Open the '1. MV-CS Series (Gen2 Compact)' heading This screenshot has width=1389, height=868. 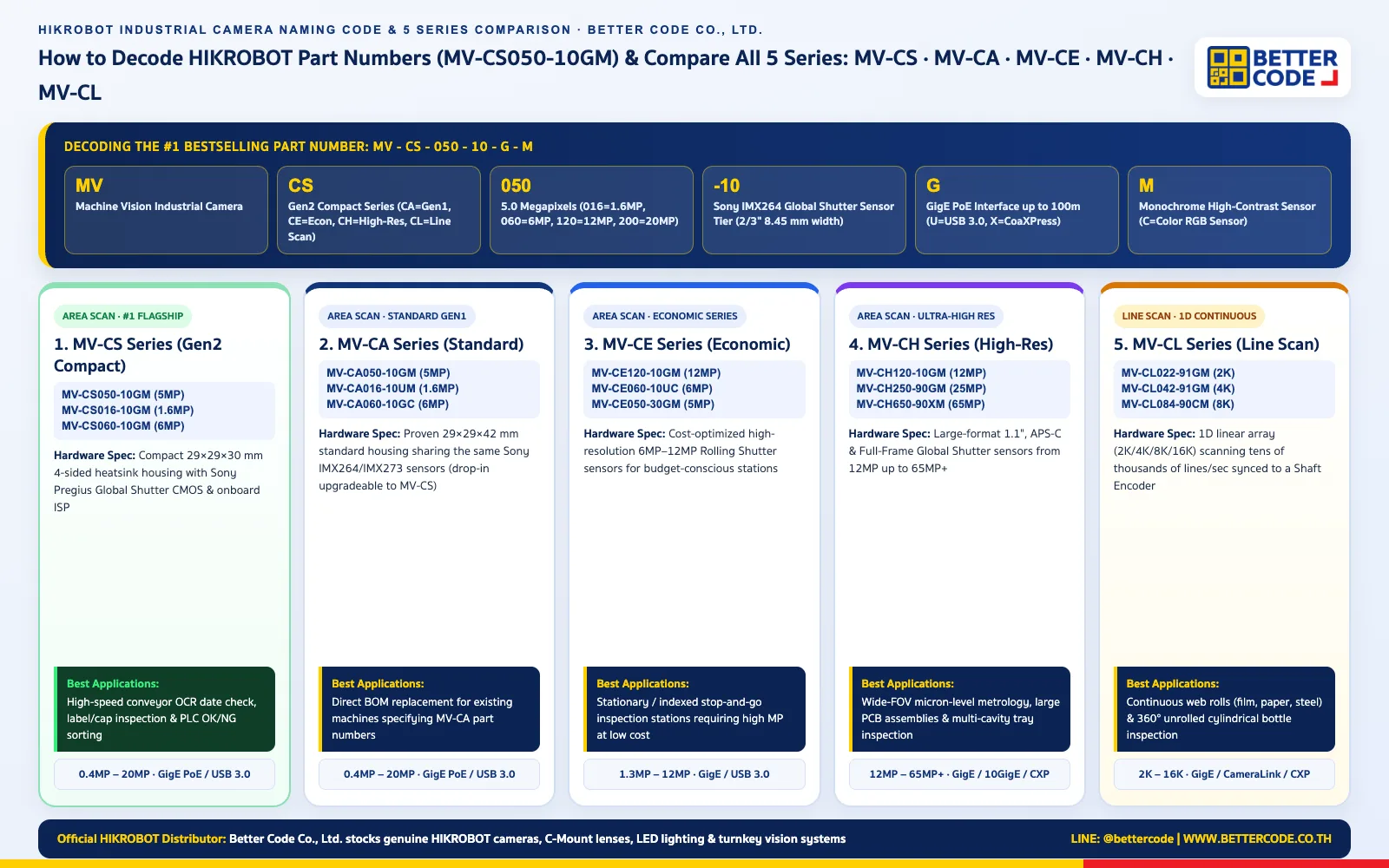138,355
